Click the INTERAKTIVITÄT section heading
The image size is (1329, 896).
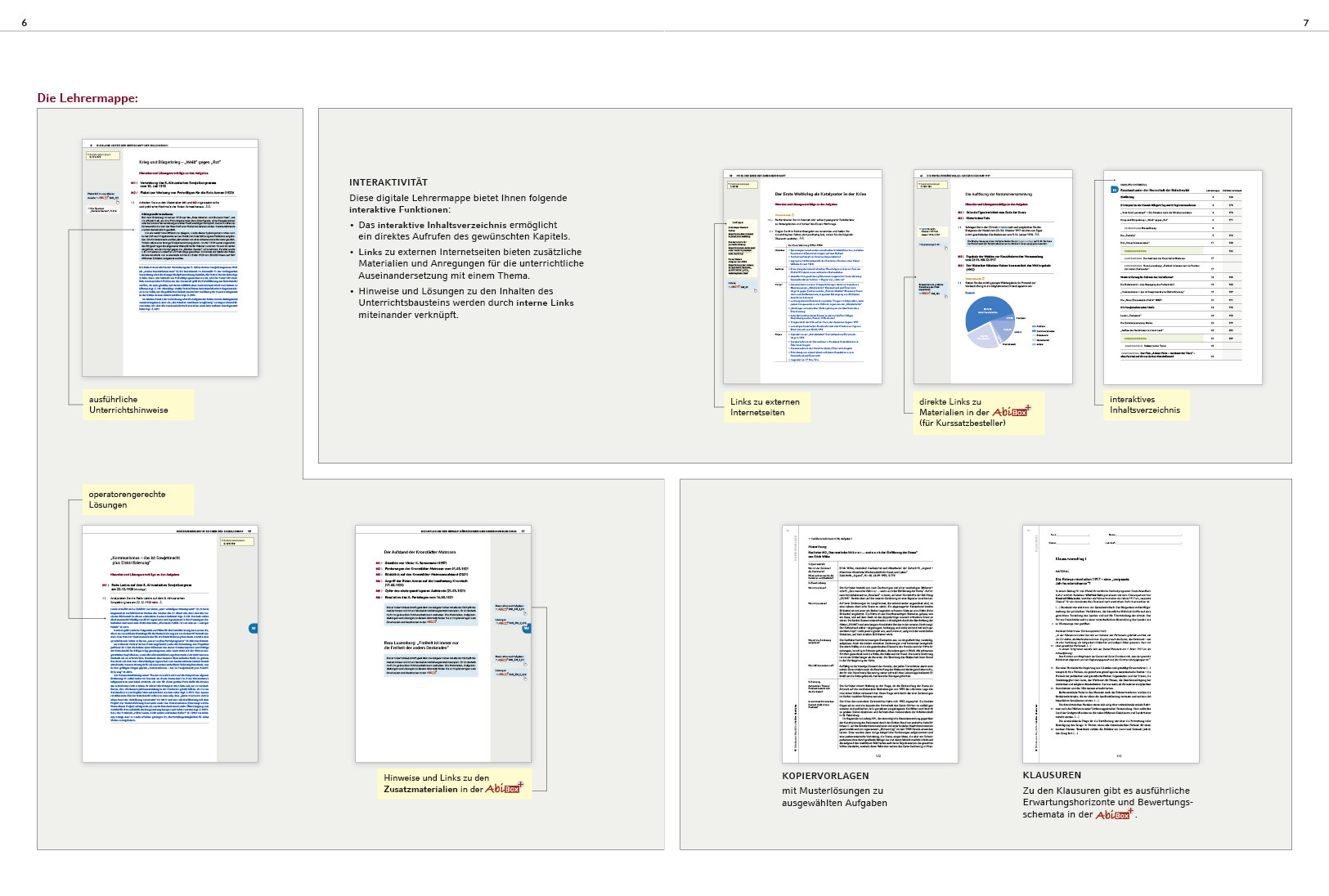point(388,182)
